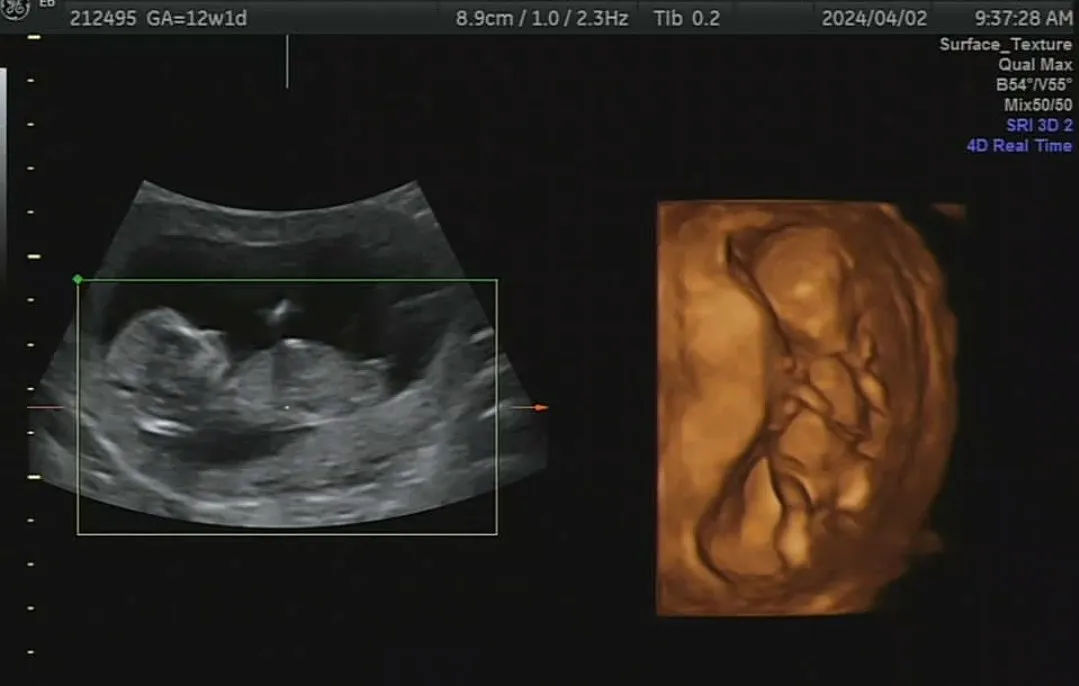
Task: Click the '4D Real Time' mode label
Action: (x=1019, y=146)
